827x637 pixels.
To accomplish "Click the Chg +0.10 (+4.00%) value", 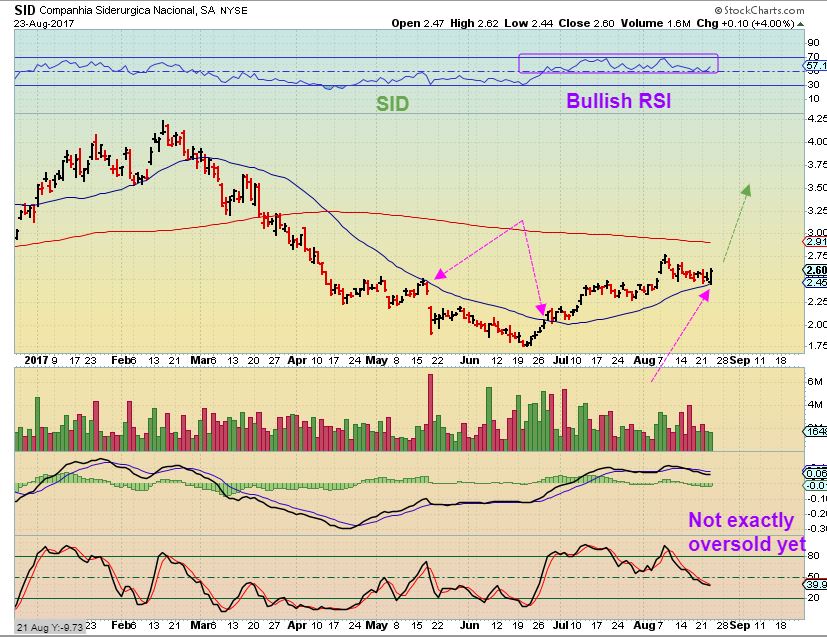I will (745, 23).
